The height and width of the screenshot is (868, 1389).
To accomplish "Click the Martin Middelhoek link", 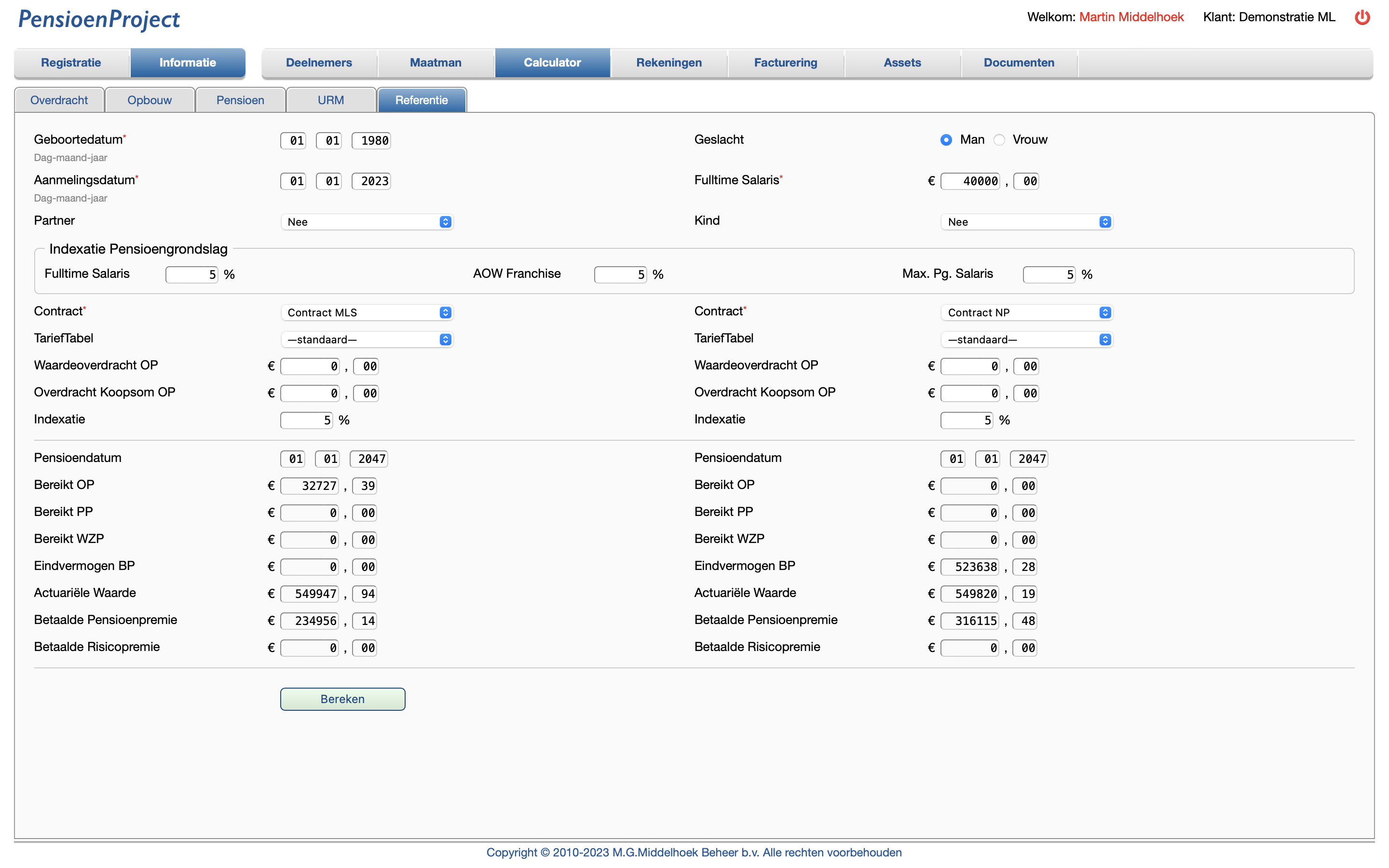I will [1130, 17].
